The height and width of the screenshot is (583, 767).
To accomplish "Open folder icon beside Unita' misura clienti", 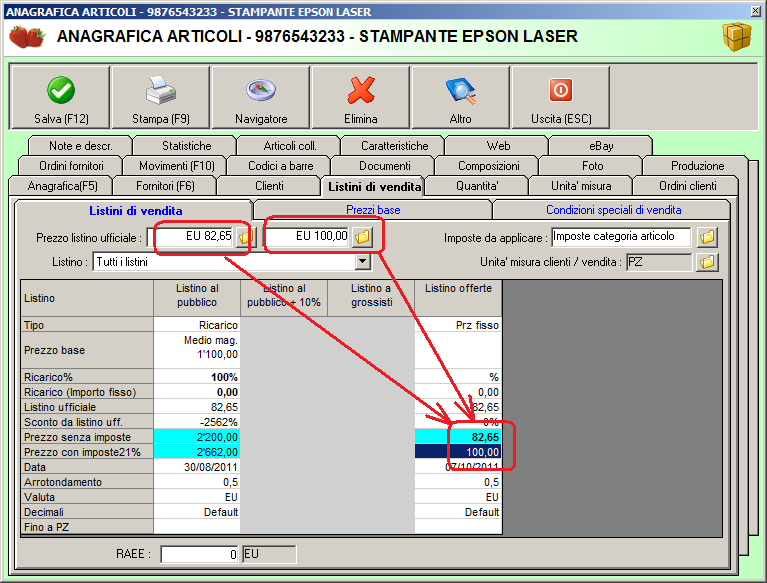I will pos(707,262).
